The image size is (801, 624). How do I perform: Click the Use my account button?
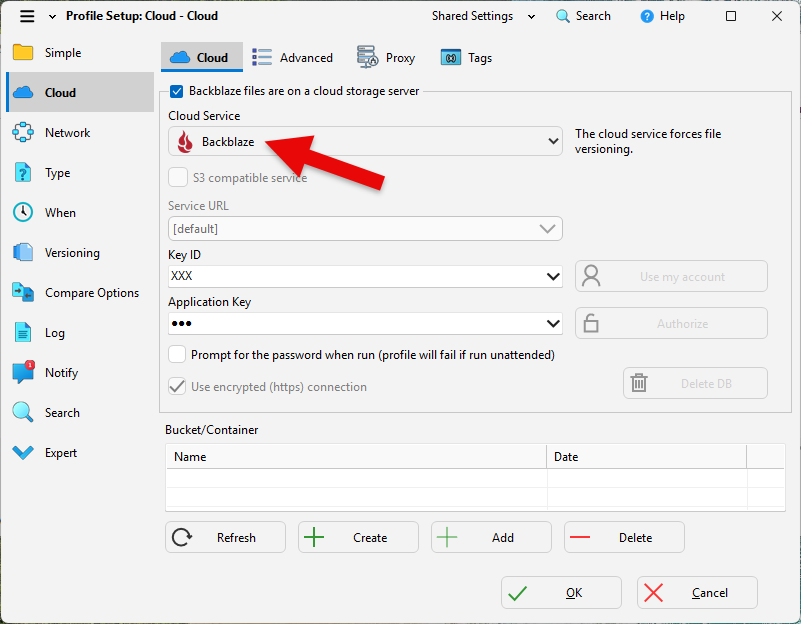click(671, 276)
